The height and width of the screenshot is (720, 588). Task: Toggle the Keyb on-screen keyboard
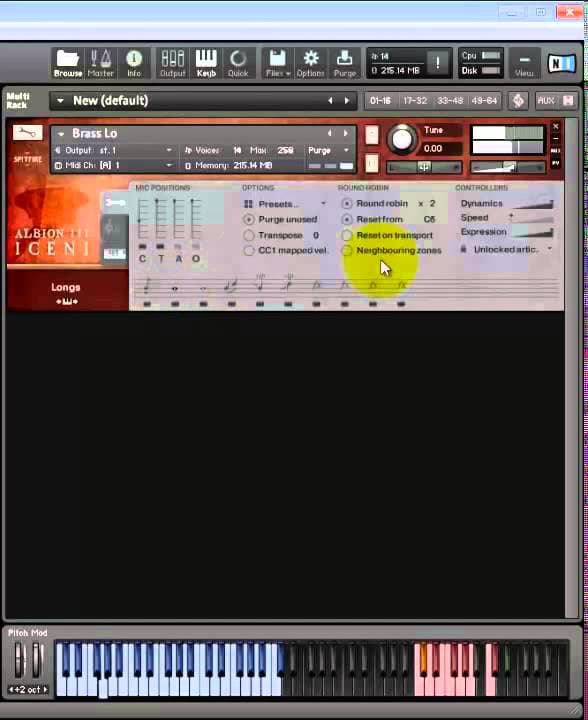[206, 63]
